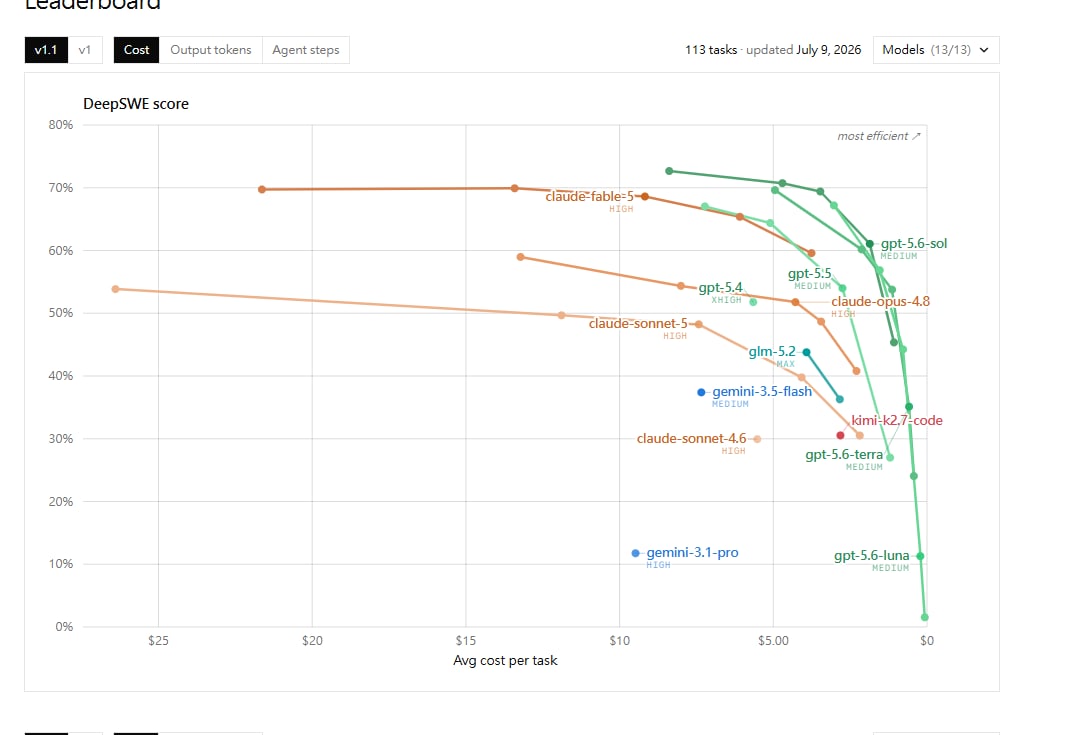Image resolution: width=1092 pixels, height=735 pixels.
Task: Switch to the Output tokens tab
Action: pyautogui.click(x=211, y=50)
